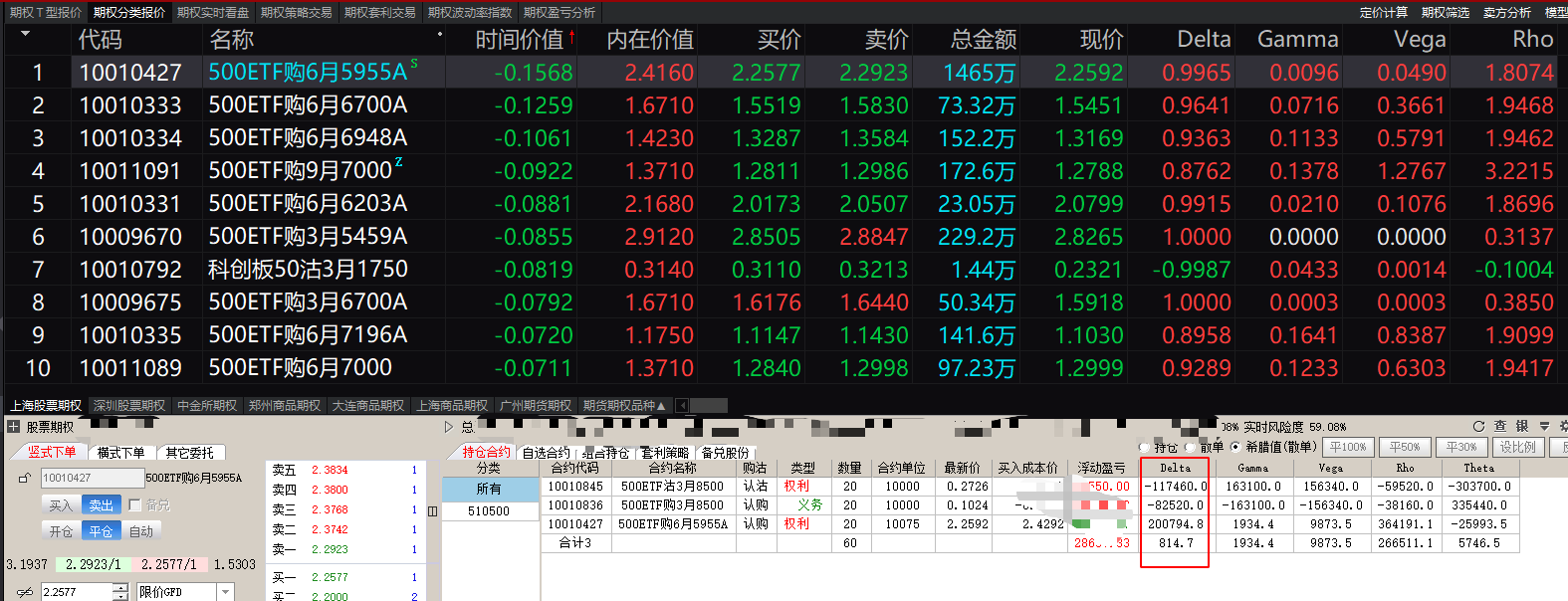Click the scroll-left arrow after exchange tabs
This screenshot has width=1568, height=601.
682,406
